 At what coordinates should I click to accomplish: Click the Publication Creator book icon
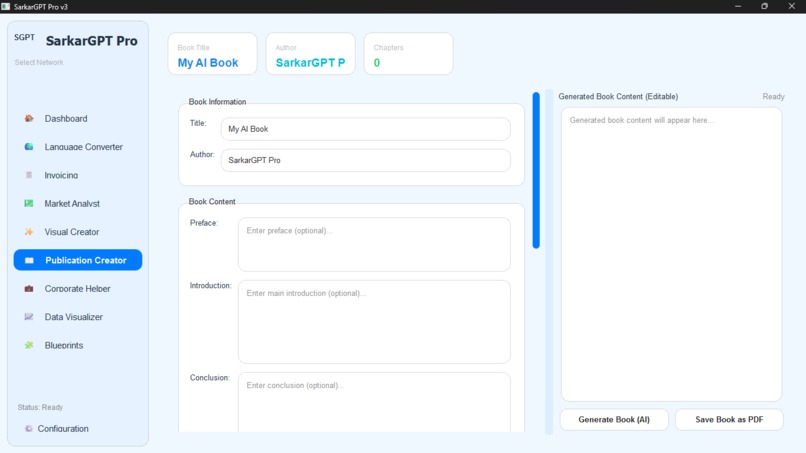[29, 260]
